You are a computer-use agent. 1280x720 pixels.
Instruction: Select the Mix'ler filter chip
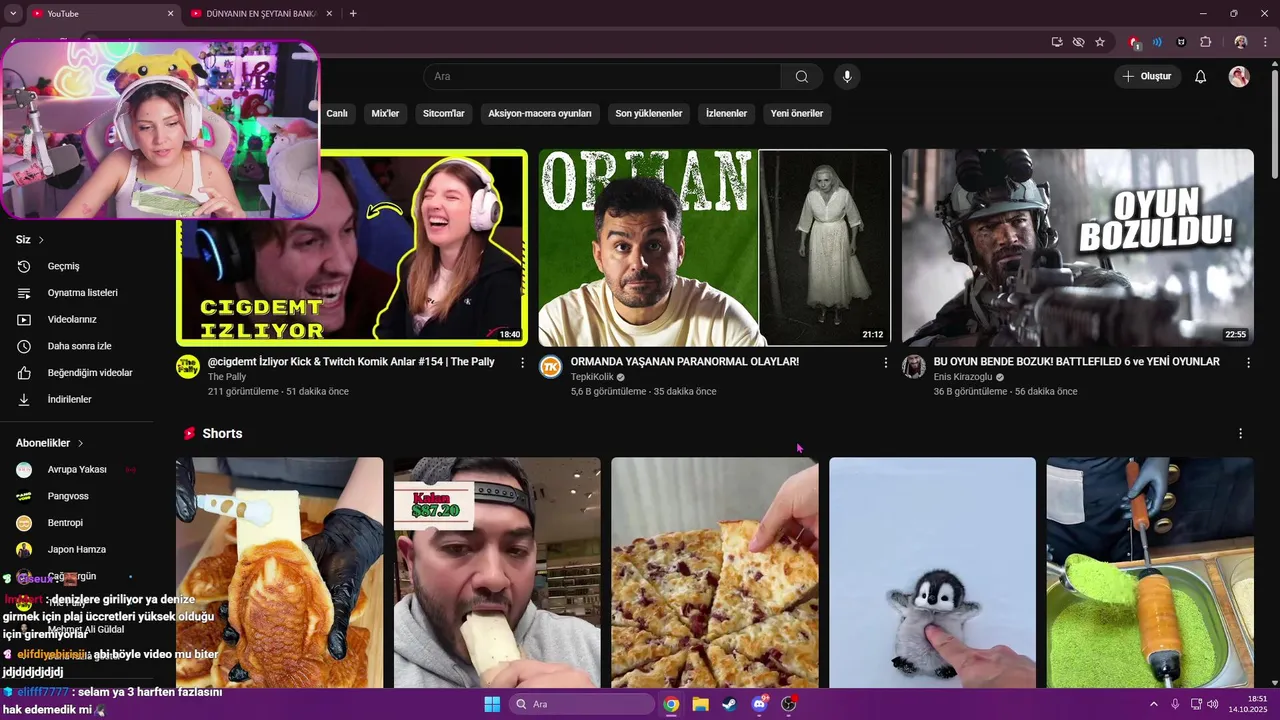(385, 114)
